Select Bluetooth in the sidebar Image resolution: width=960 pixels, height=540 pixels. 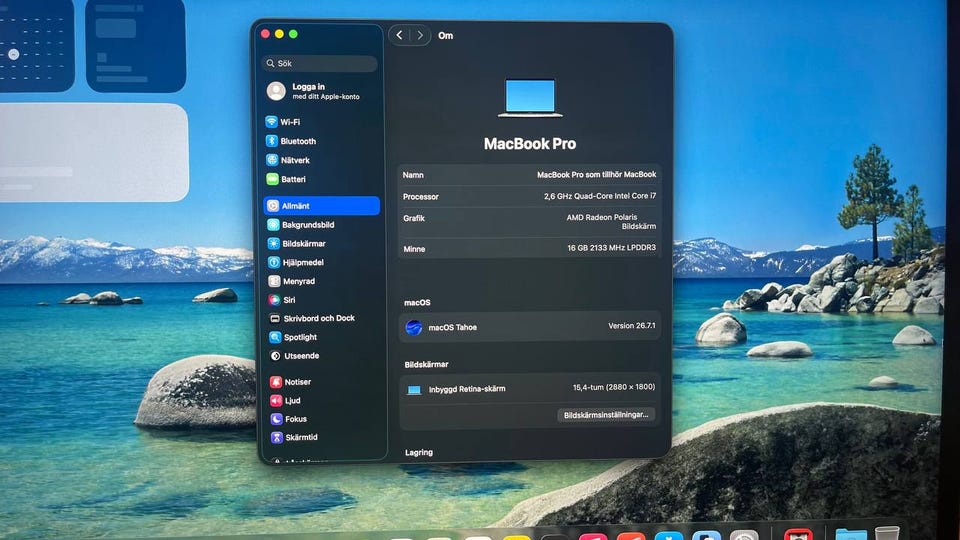pyautogui.click(x=320, y=141)
